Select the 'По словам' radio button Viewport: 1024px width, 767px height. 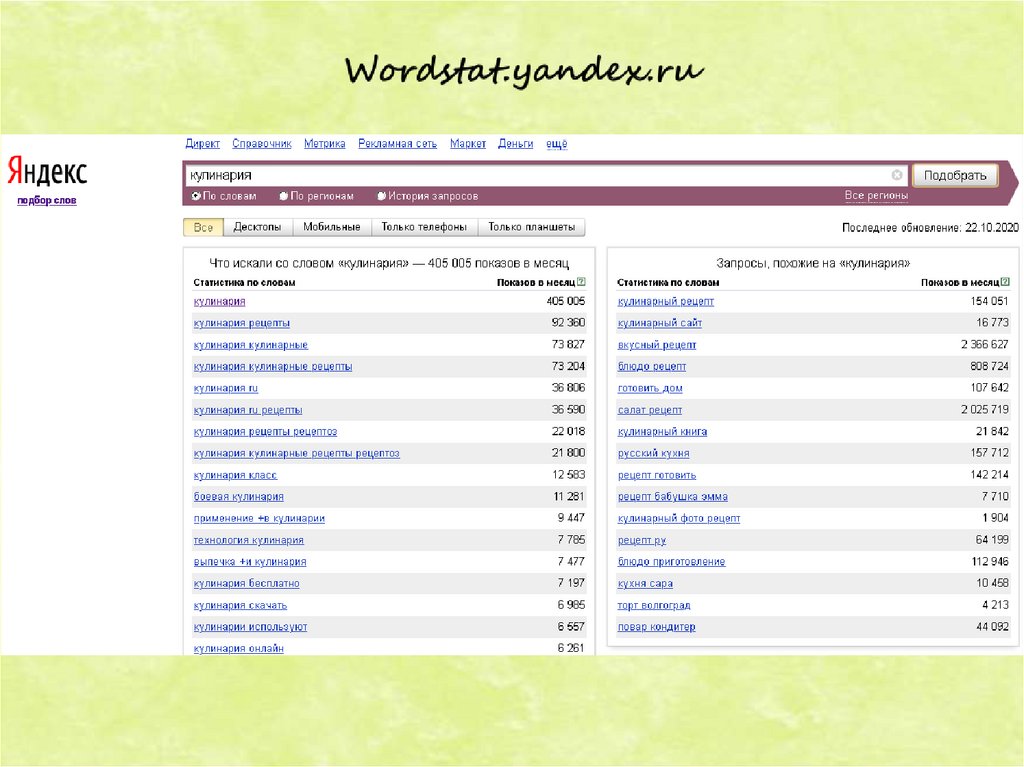pyautogui.click(x=196, y=197)
